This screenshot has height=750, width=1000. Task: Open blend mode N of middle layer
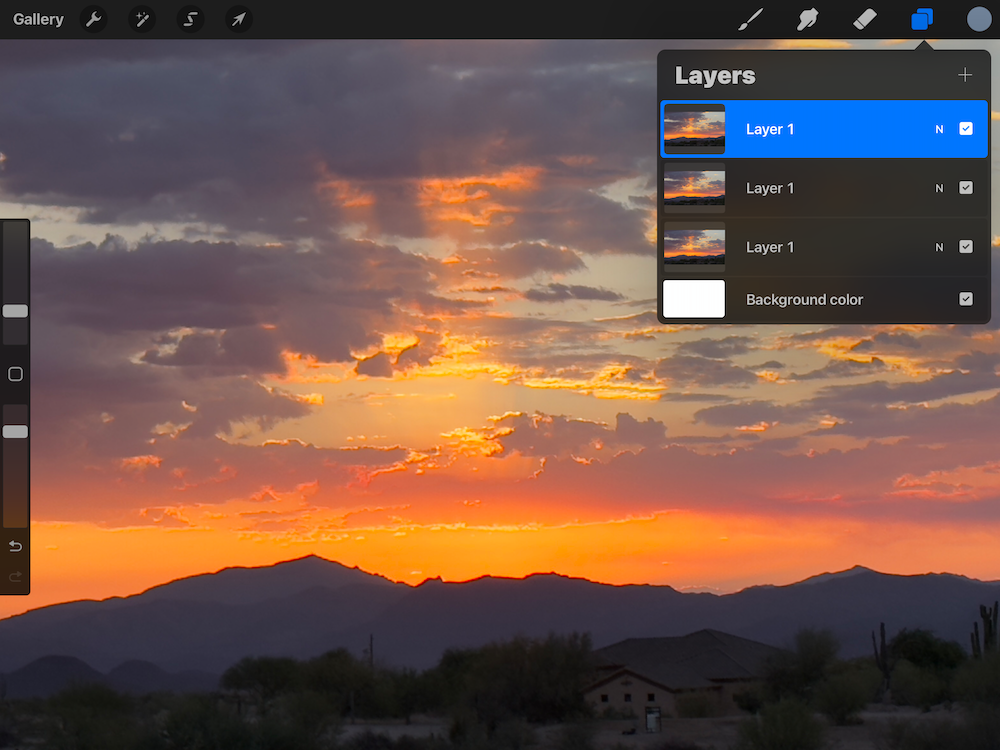pos(939,188)
